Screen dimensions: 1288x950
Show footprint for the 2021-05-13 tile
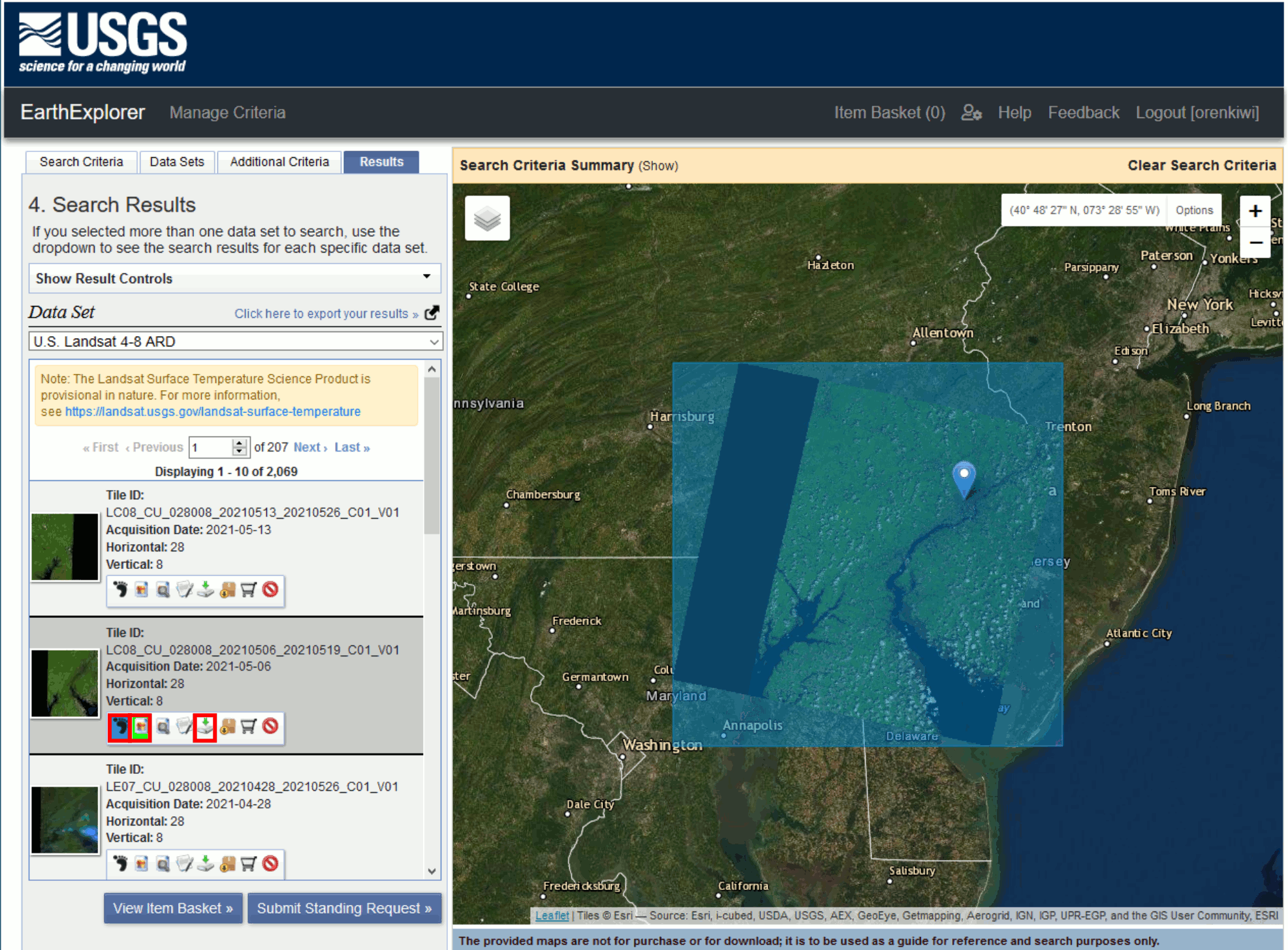coord(120,590)
